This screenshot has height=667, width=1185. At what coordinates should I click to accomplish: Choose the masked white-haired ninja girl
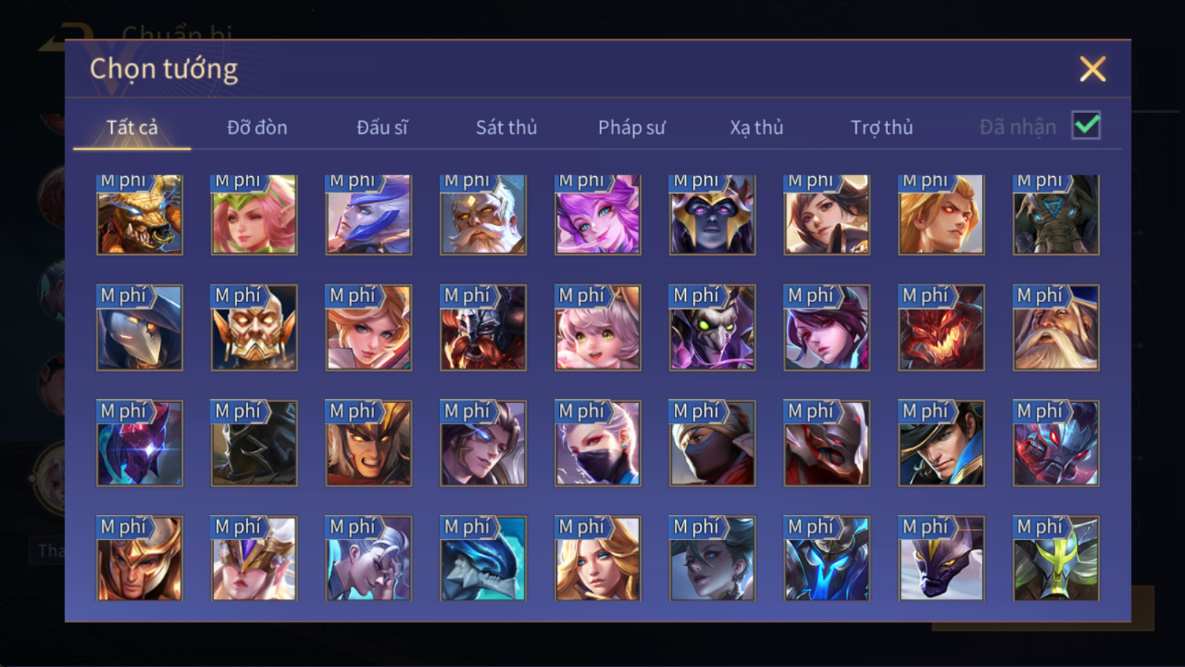pos(598,443)
